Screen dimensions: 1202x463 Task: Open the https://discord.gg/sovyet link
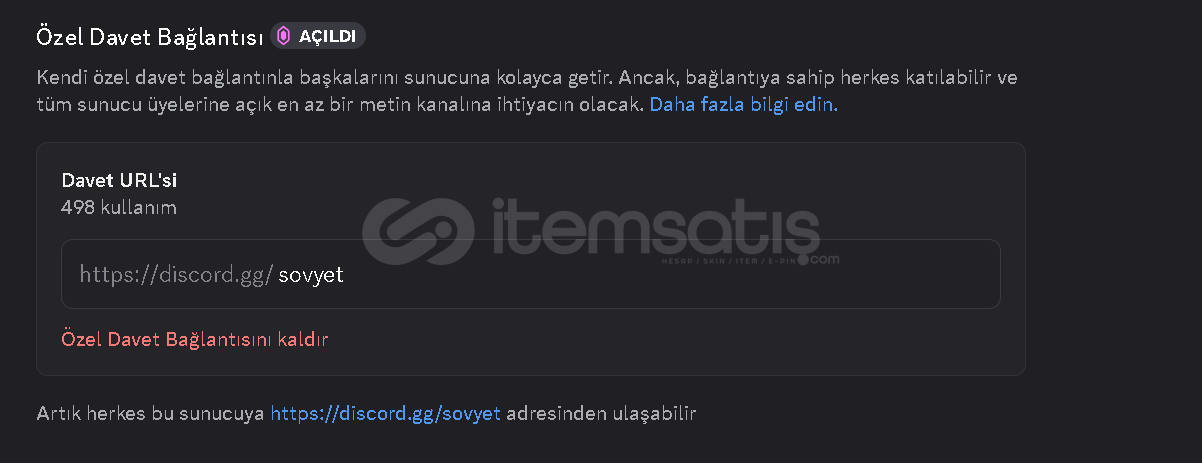pyautogui.click(x=385, y=412)
